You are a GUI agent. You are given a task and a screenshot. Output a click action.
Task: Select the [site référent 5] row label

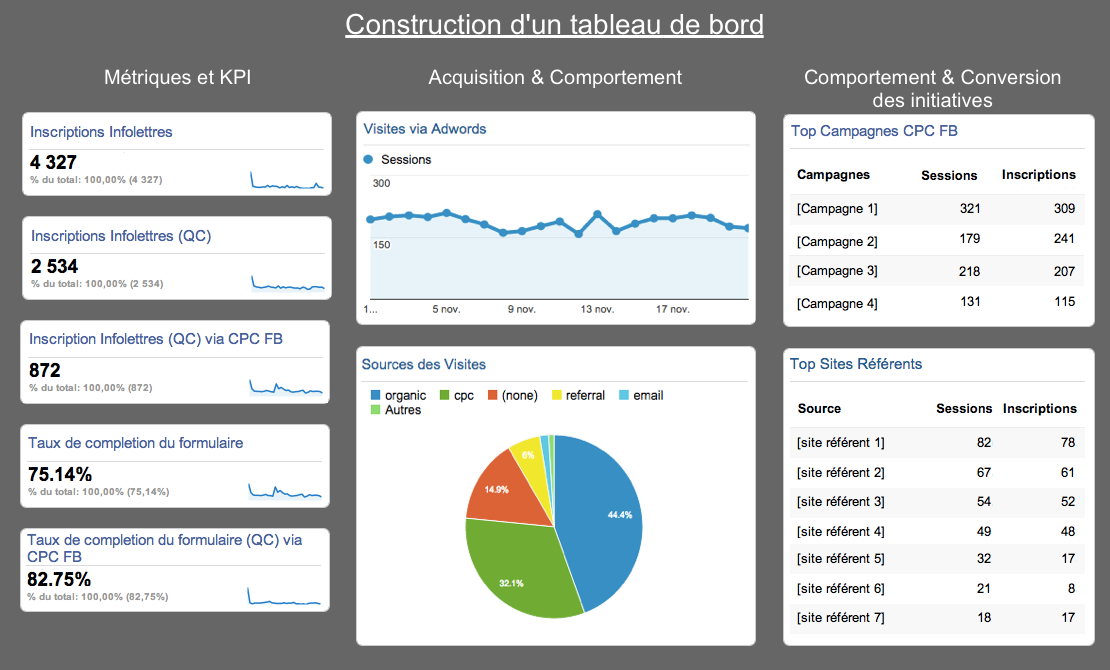tap(841, 559)
